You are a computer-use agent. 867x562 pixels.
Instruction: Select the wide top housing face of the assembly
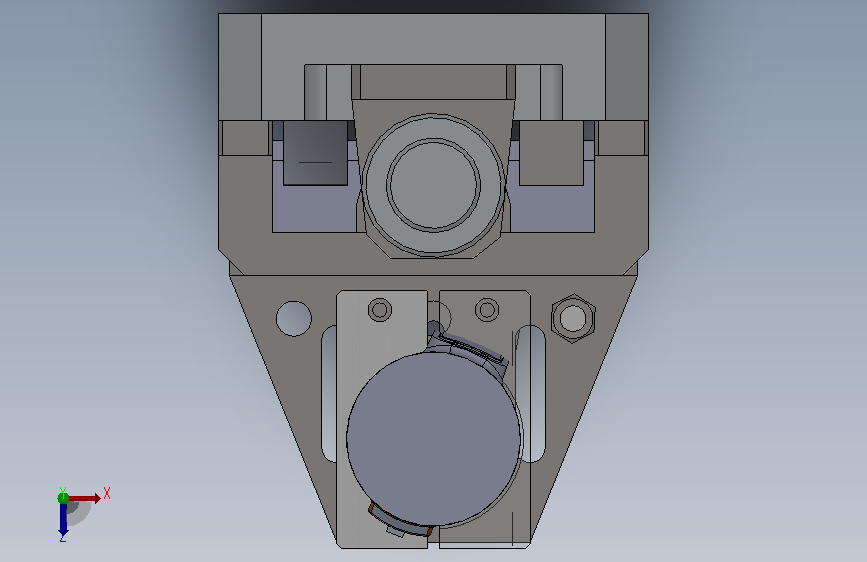pos(434,39)
